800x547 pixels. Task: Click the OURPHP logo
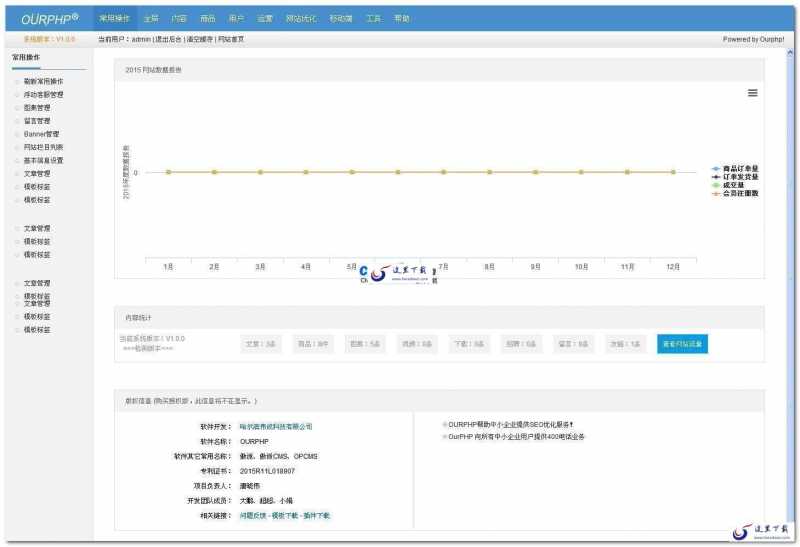[x=49, y=19]
